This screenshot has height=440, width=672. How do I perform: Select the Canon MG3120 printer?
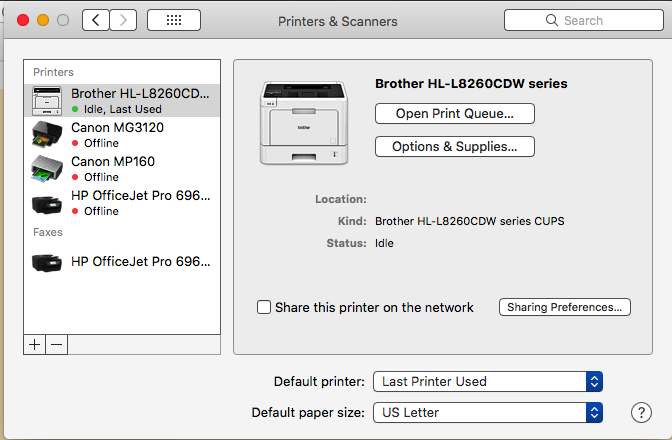click(x=122, y=135)
